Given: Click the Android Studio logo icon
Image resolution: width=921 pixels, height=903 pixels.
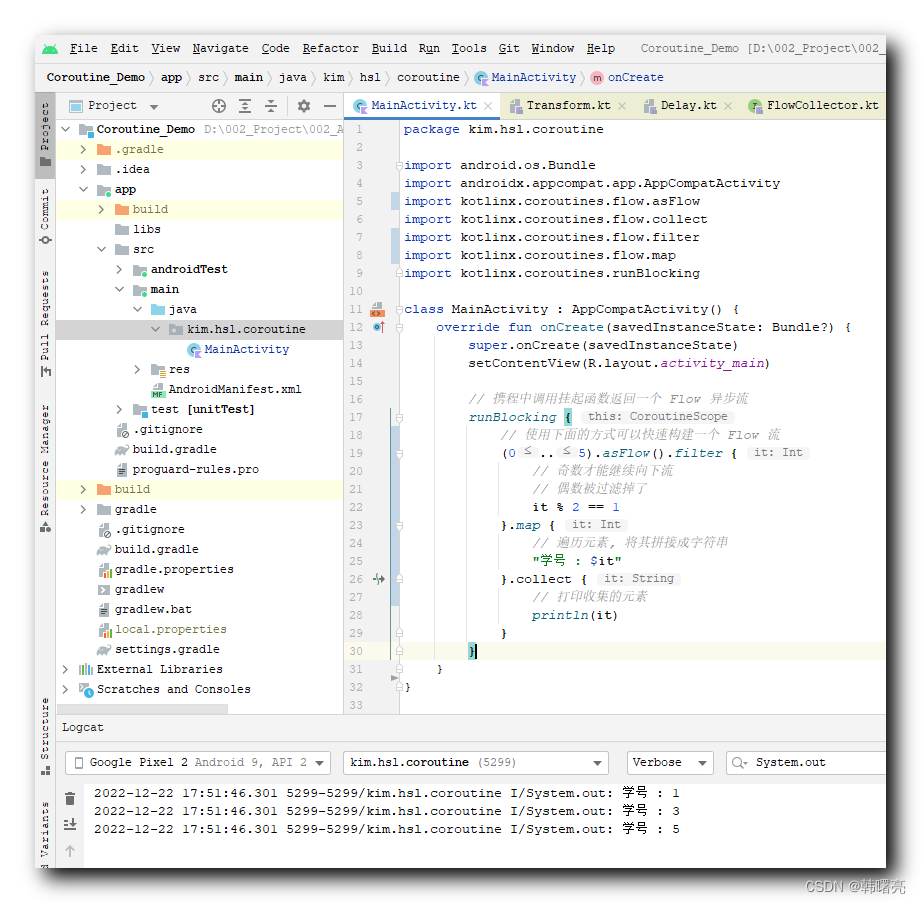Looking at the screenshot, I should pyautogui.click(x=50, y=49).
